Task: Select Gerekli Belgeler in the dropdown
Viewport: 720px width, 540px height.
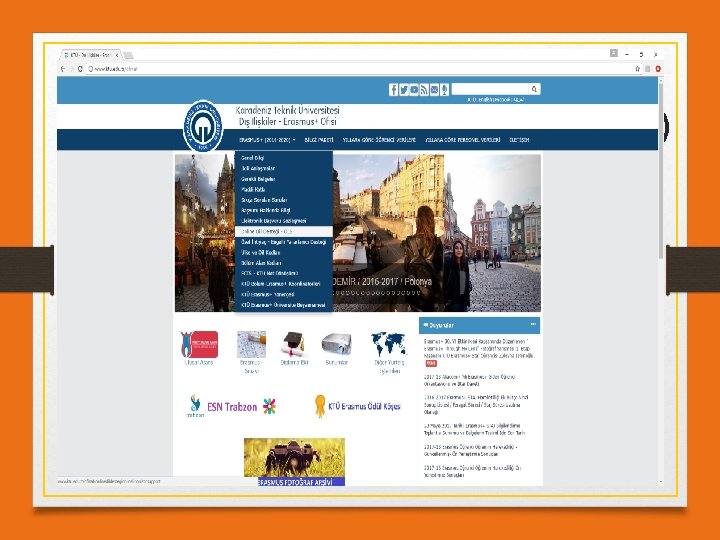Action: [284, 179]
